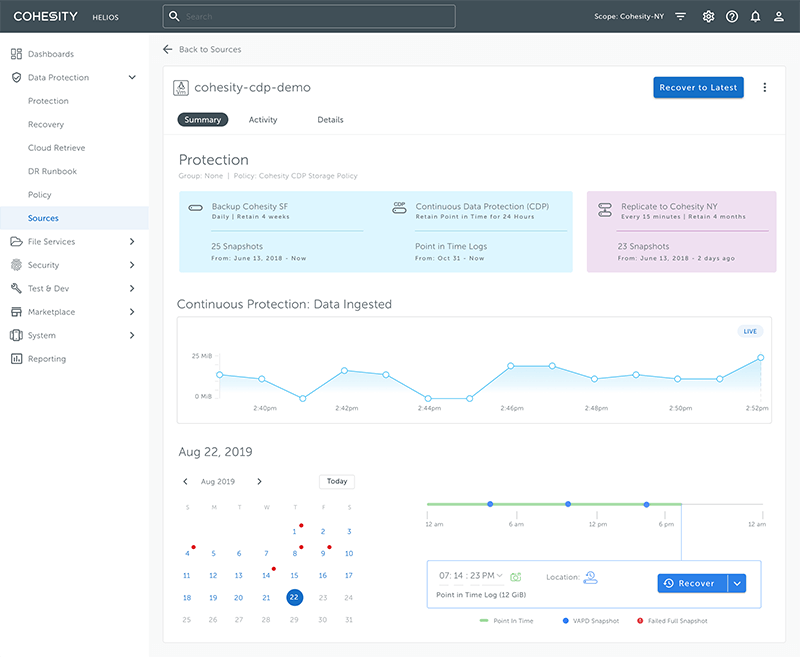This screenshot has height=657, width=800.
Task: Open the user account icon
Action: pos(779,17)
